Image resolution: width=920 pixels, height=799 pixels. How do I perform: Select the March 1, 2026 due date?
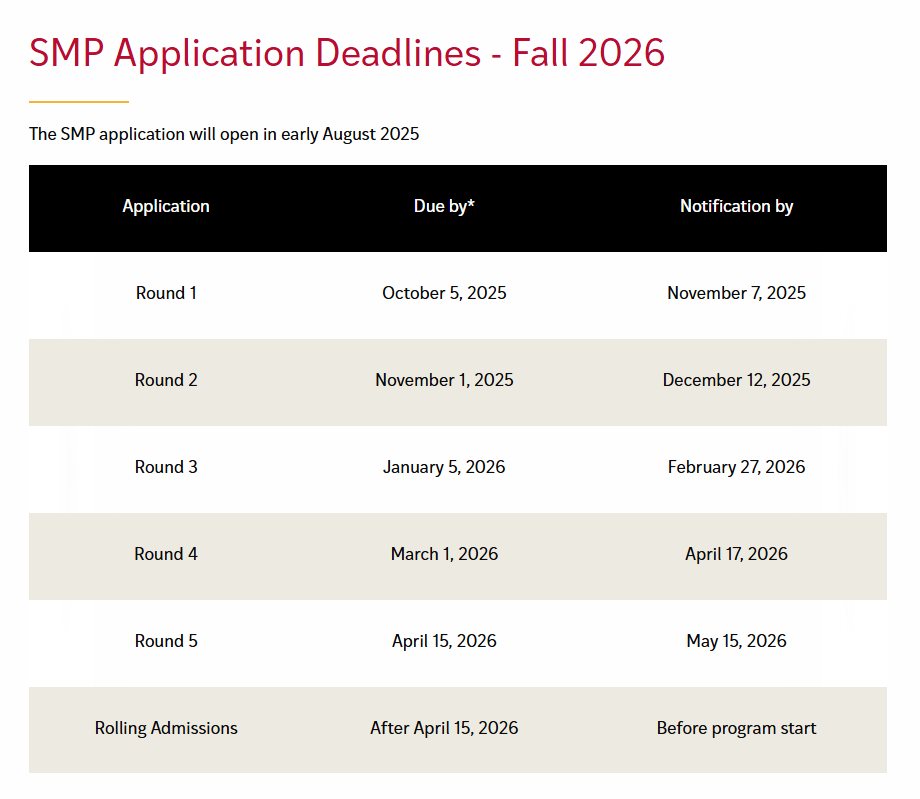pos(444,553)
